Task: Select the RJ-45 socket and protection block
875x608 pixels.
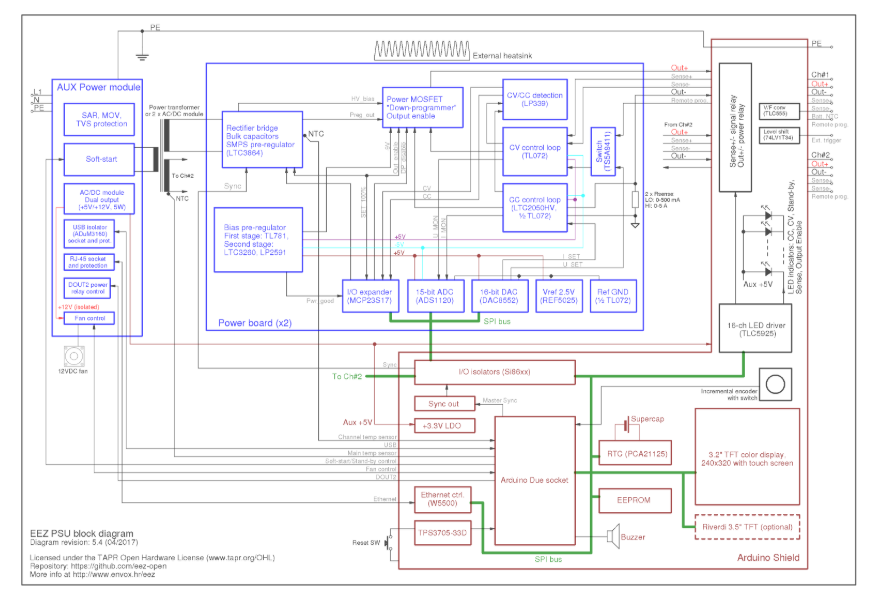Action: [89, 262]
